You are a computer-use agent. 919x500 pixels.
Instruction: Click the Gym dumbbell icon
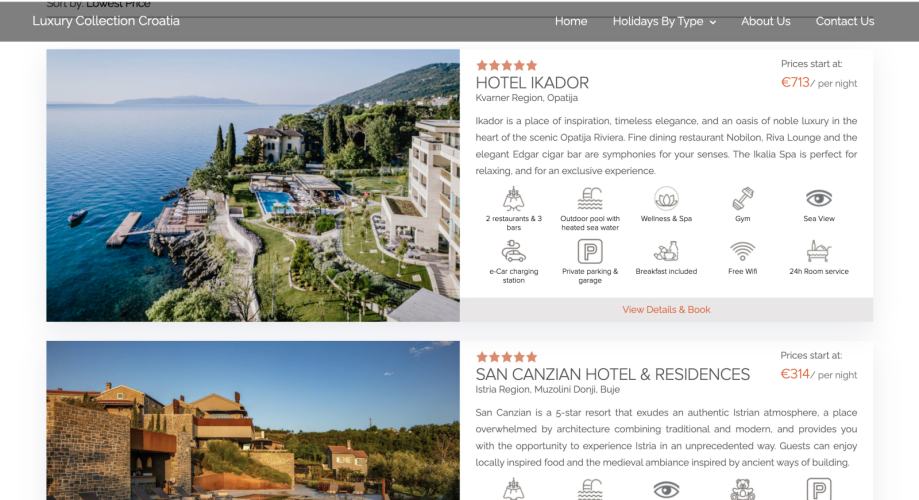click(x=743, y=199)
